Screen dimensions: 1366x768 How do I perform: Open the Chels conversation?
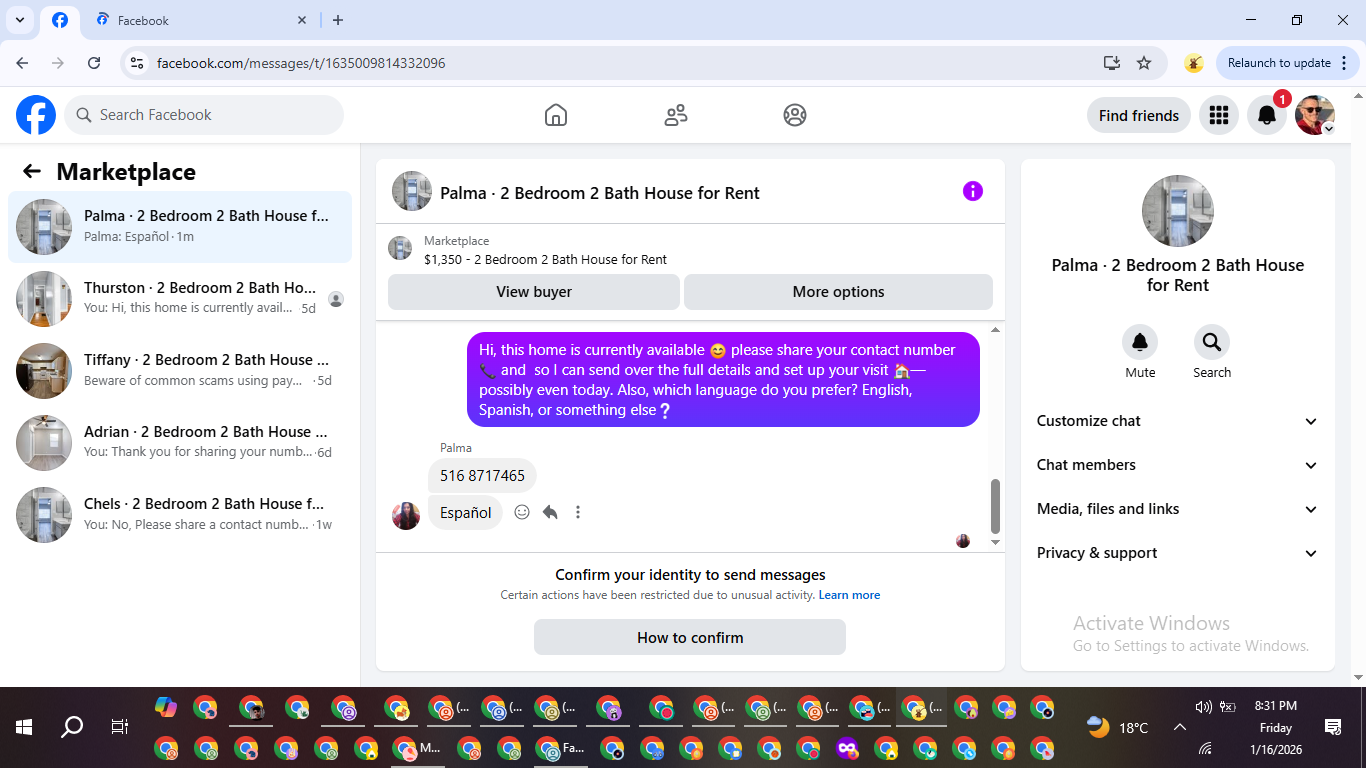pyautogui.click(x=180, y=515)
